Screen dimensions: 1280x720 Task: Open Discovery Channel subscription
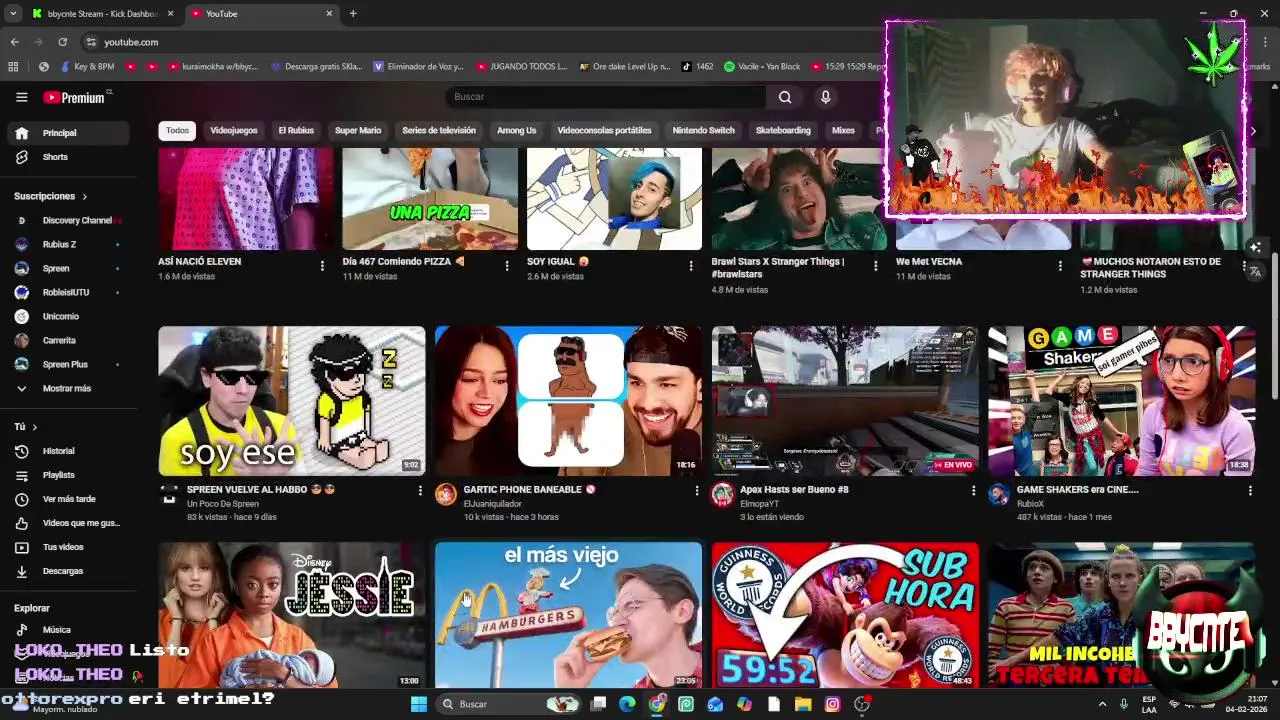pos(68,220)
